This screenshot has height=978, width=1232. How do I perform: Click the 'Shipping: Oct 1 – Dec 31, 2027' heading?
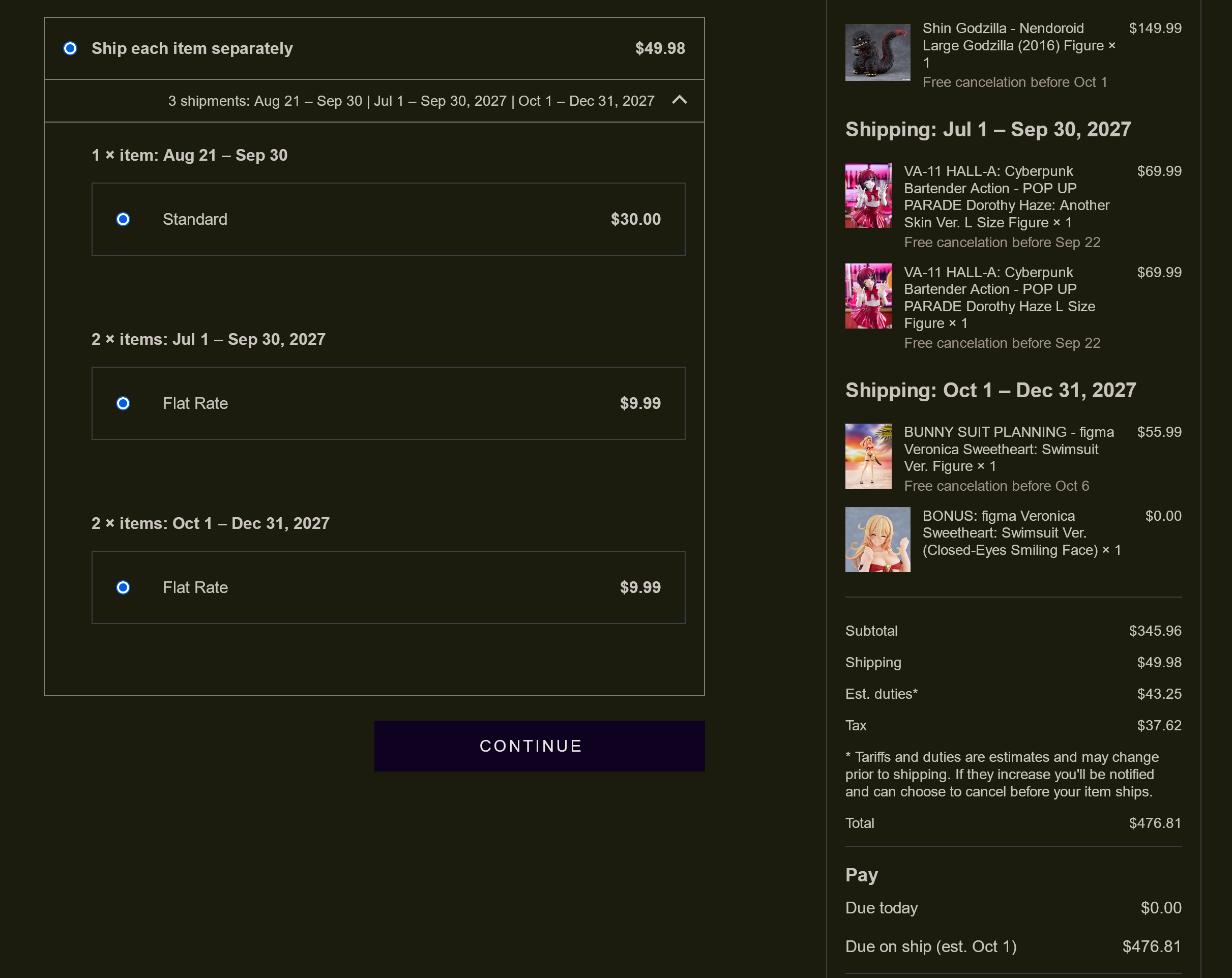[990, 390]
